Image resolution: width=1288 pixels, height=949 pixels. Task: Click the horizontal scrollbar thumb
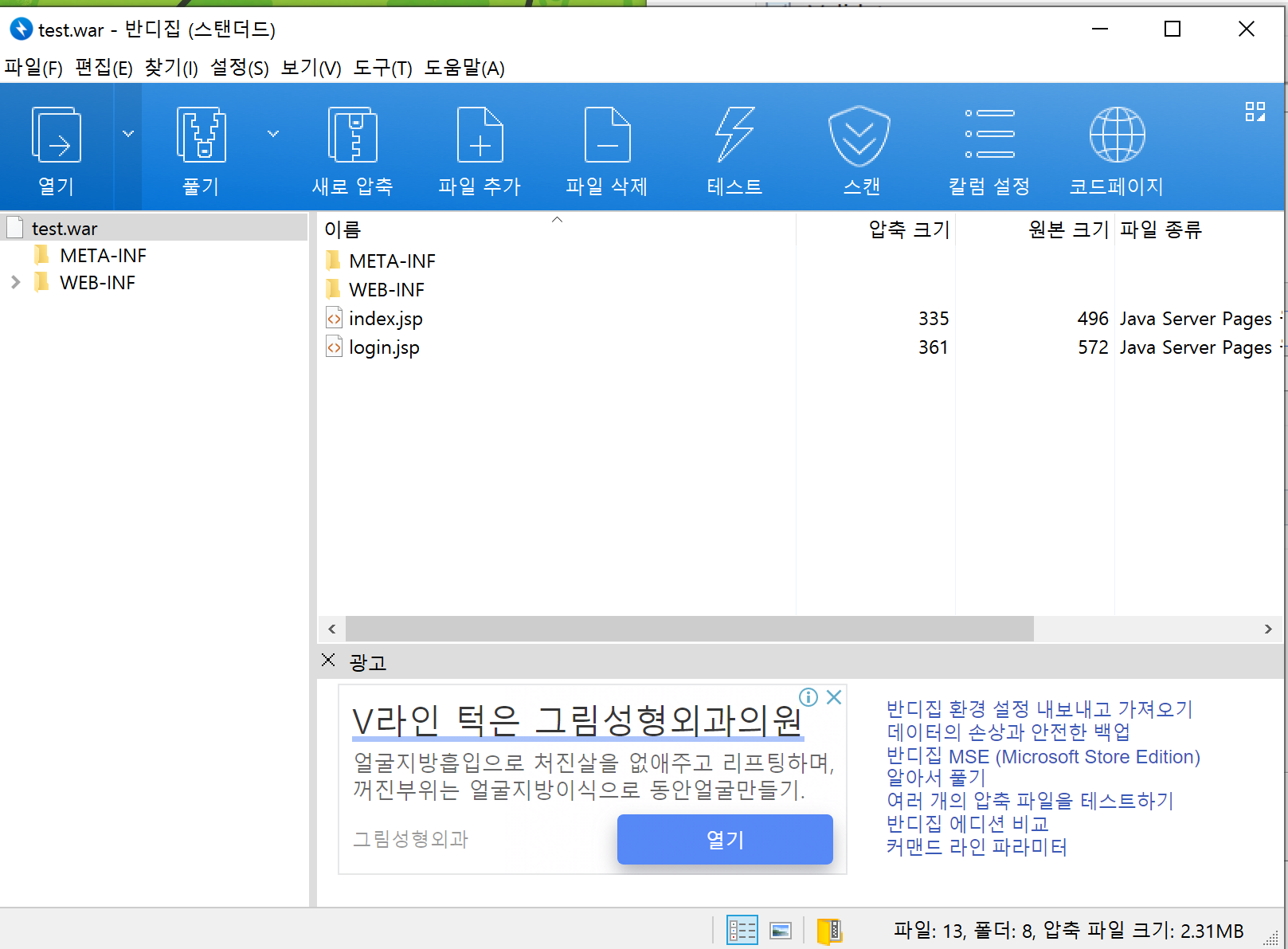point(690,629)
